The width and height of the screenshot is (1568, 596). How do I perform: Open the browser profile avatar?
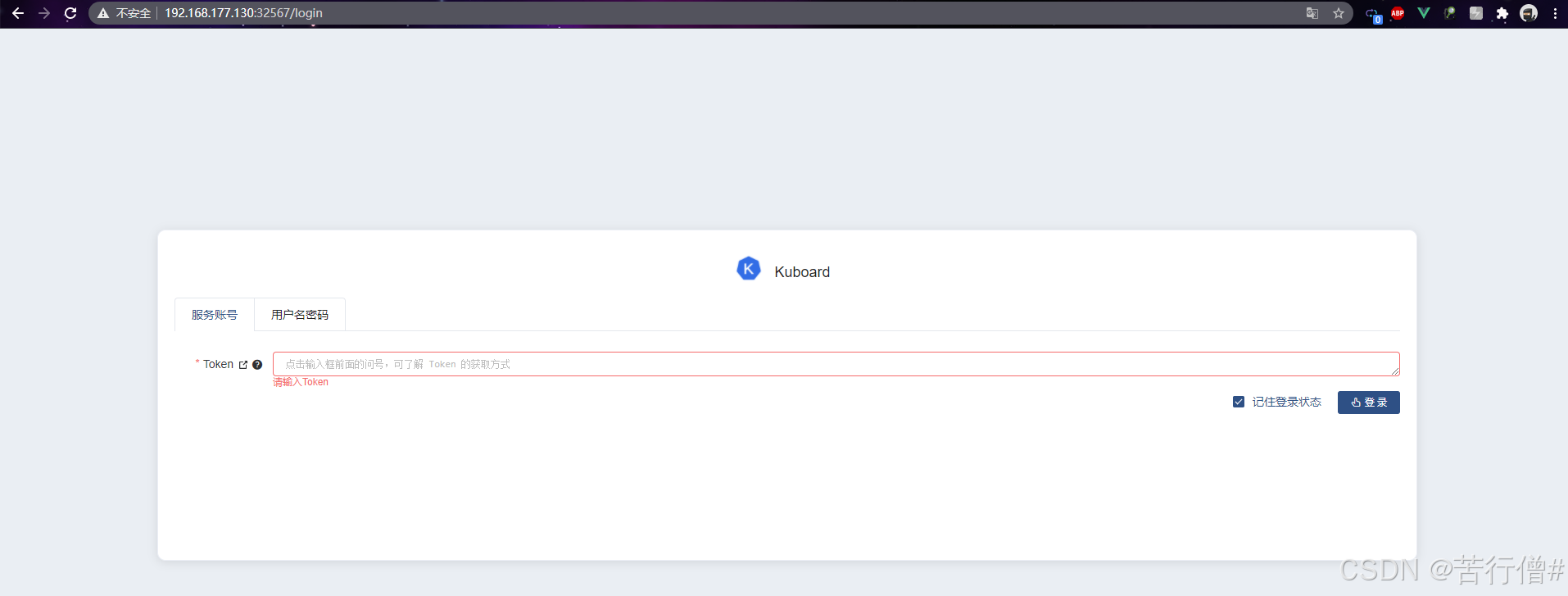[1529, 13]
